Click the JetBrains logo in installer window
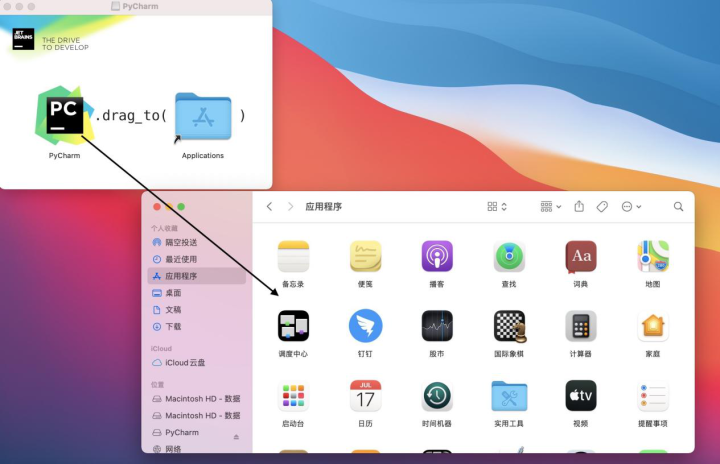 coord(23,40)
